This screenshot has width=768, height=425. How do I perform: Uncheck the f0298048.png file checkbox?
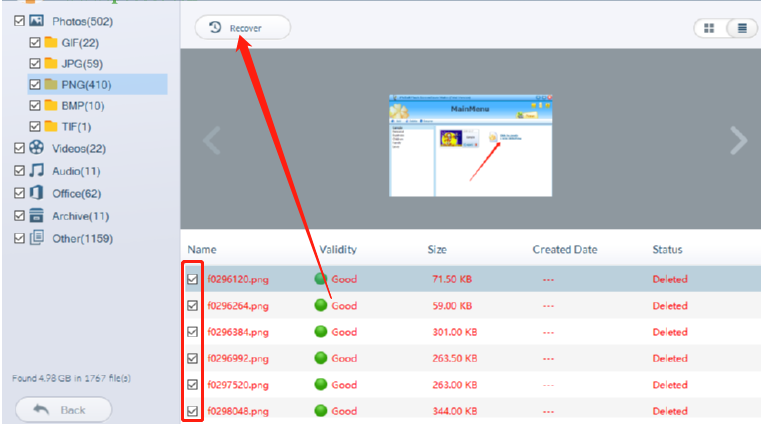192,411
